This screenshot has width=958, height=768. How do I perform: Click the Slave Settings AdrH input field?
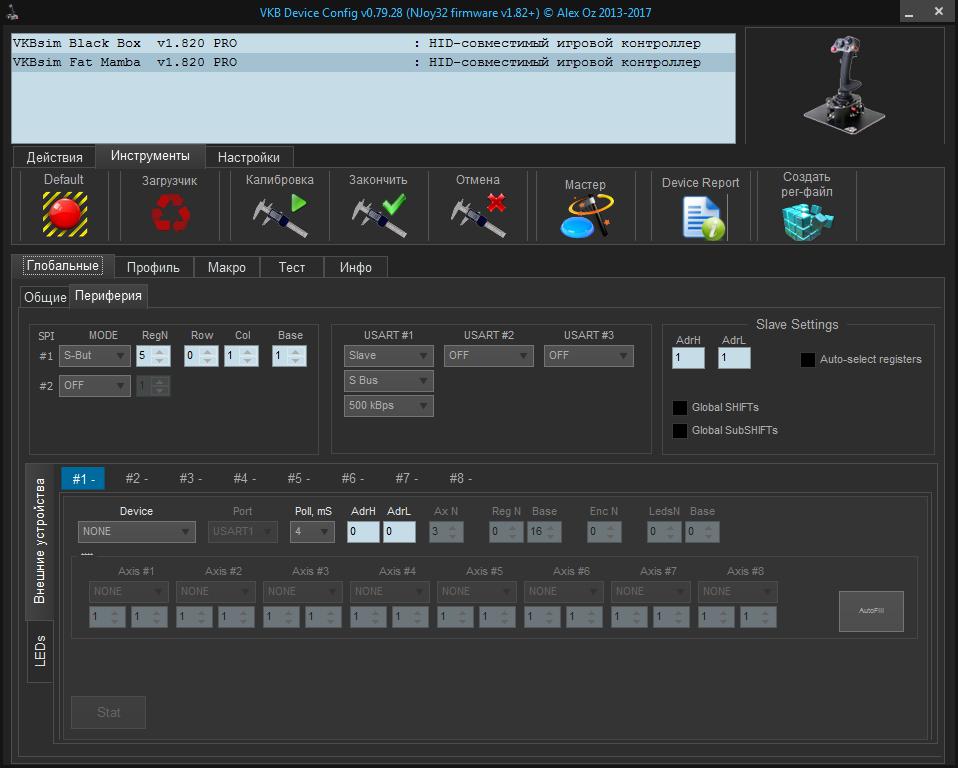coord(689,358)
